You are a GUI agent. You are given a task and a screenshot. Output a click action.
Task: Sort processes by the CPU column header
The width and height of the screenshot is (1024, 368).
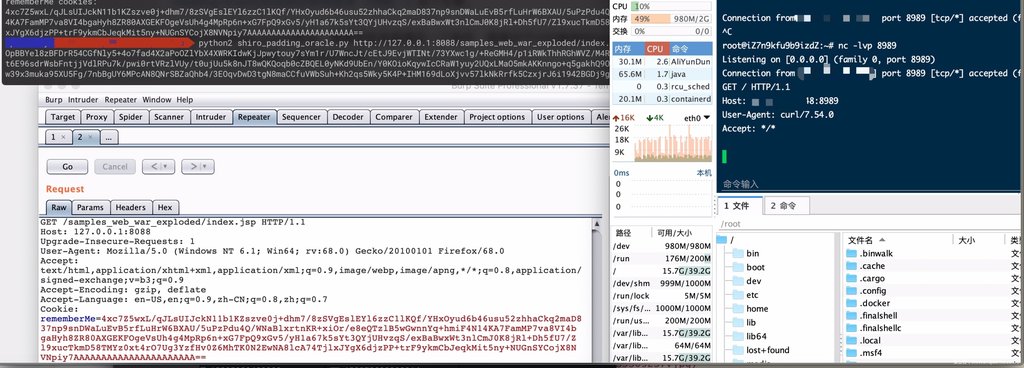point(655,49)
